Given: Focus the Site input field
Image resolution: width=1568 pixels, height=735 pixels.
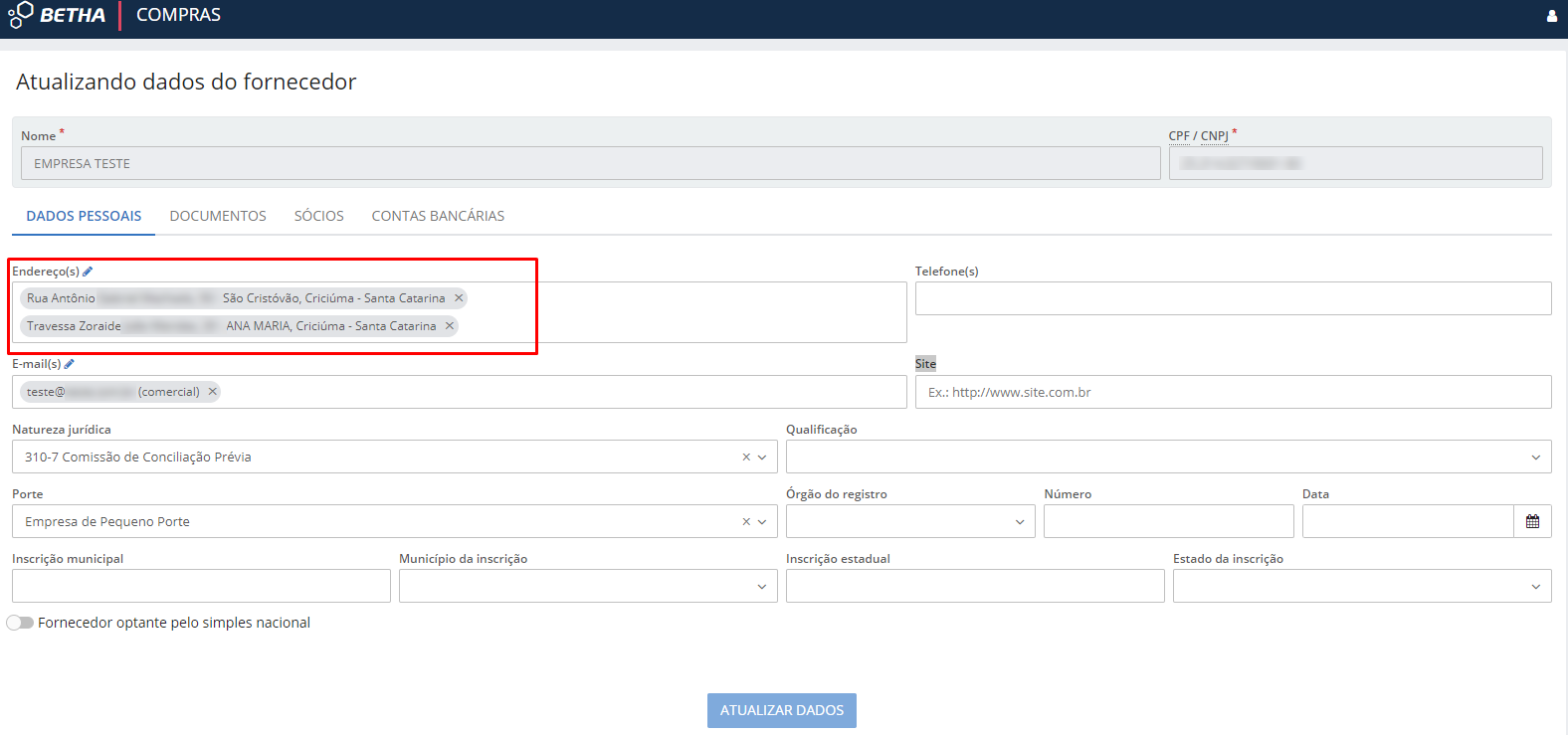Looking at the screenshot, I should [x=1234, y=392].
